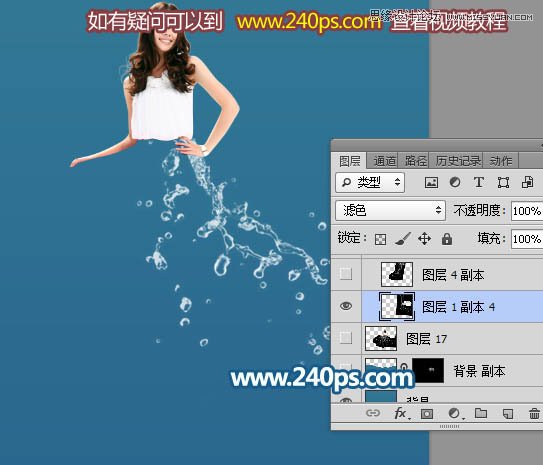543x465 pixels.
Task: Click the 不透明度 label
Action: tap(480, 210)
